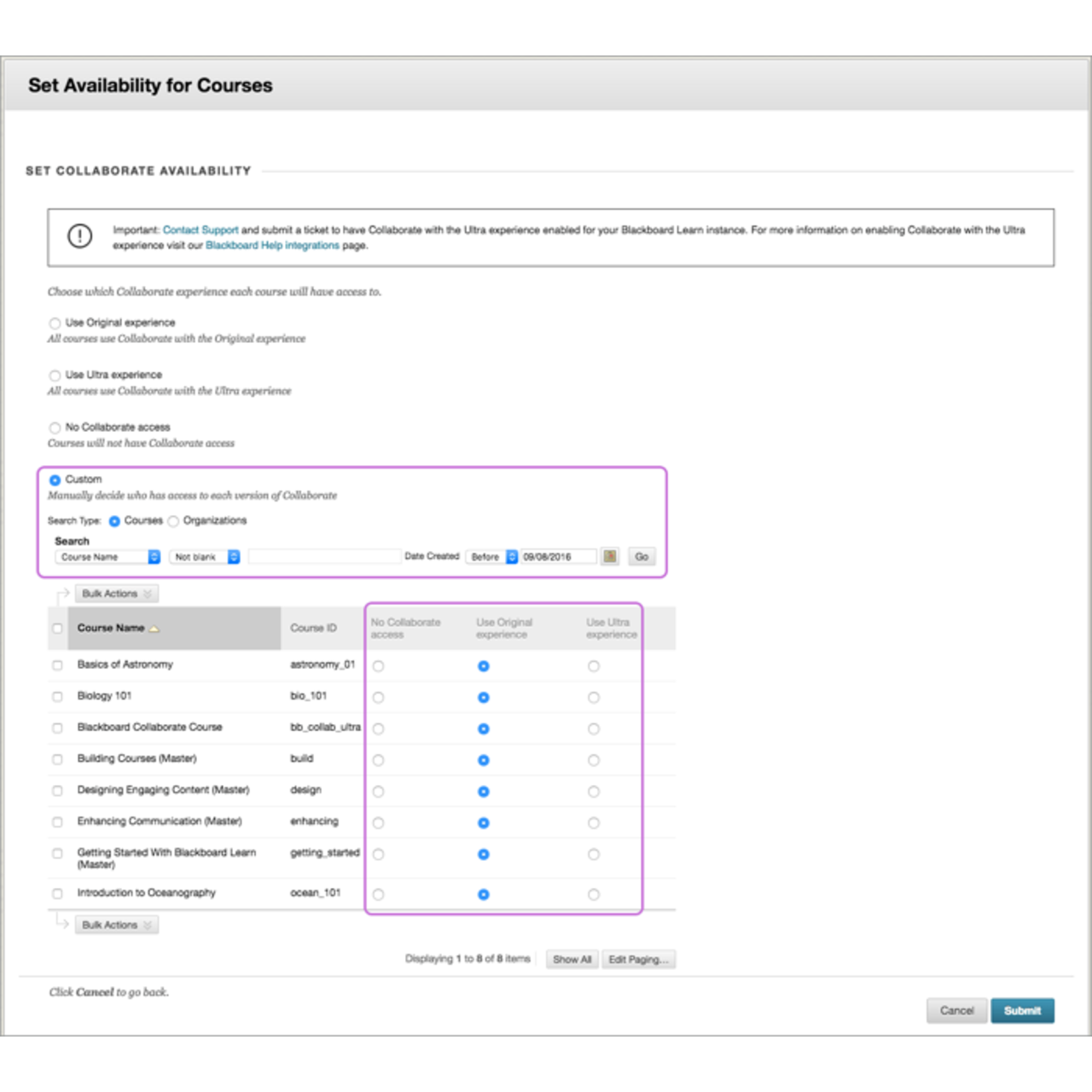Expand the top Bulk Actions menu

[x=116, y=593]
